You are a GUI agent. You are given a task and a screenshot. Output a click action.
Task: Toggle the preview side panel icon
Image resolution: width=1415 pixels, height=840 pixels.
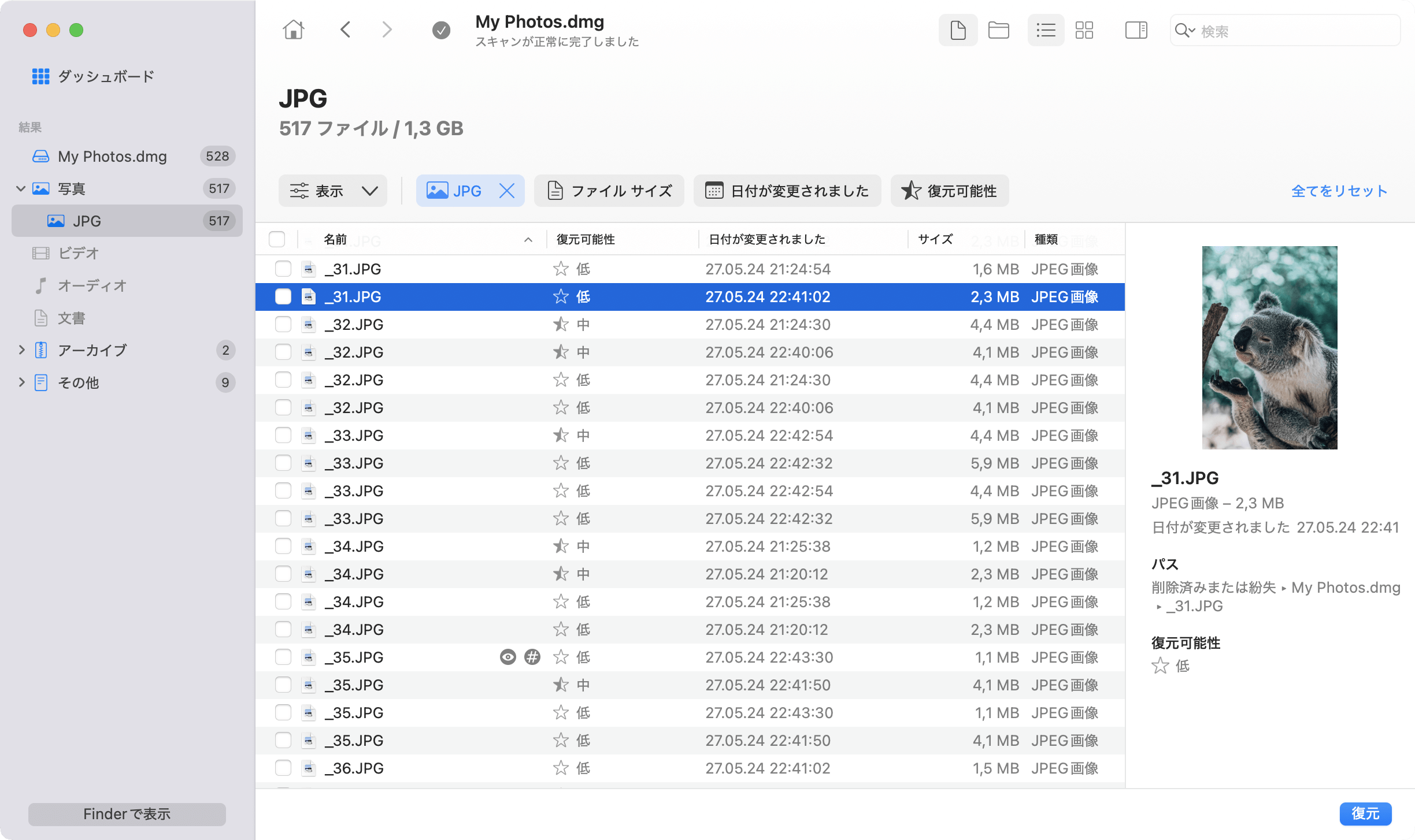coord(1136,30)
